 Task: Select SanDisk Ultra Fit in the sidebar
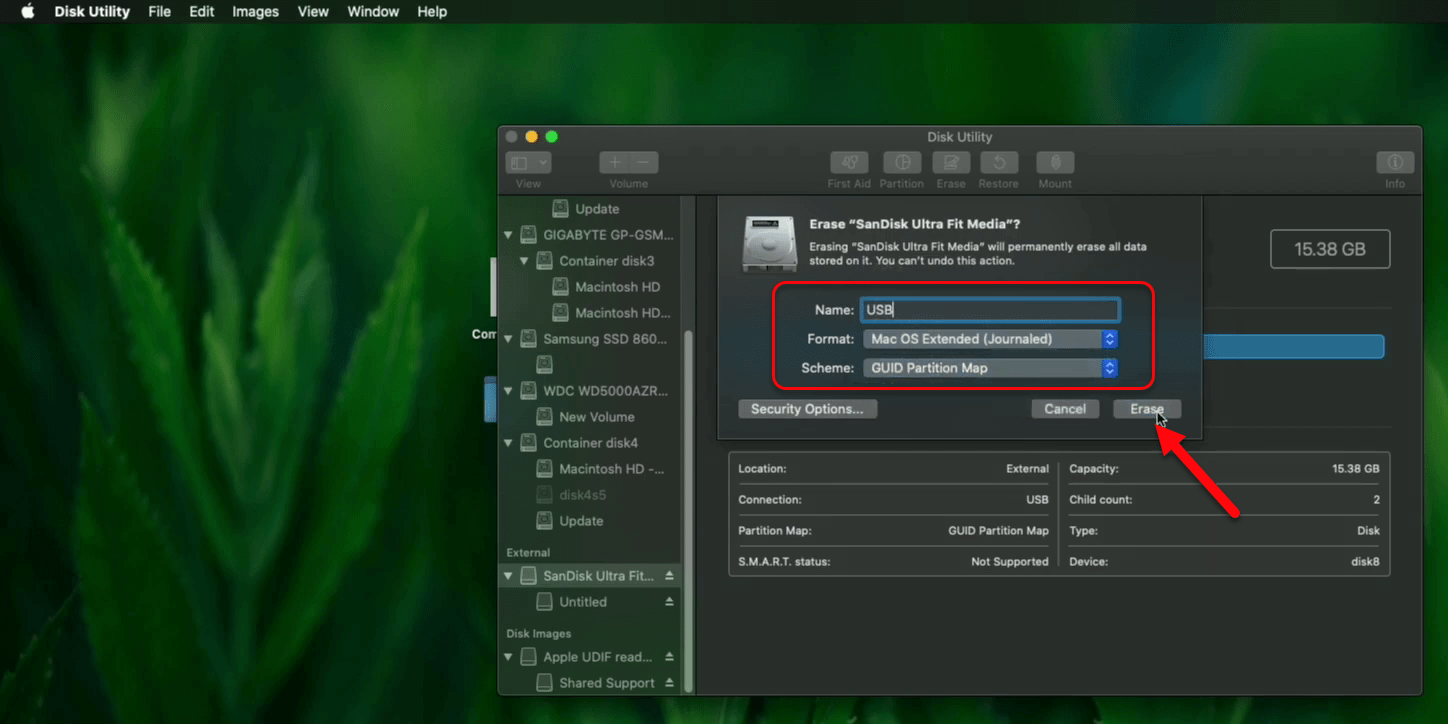590,576
